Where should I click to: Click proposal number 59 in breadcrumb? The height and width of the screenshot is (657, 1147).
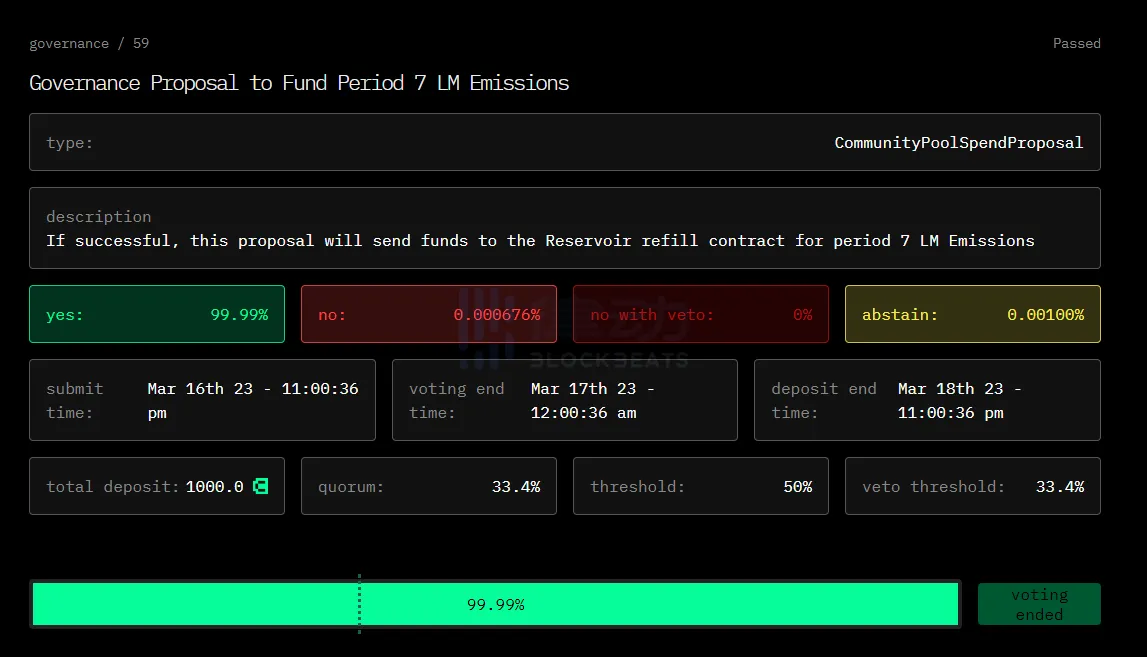[141, 44]
